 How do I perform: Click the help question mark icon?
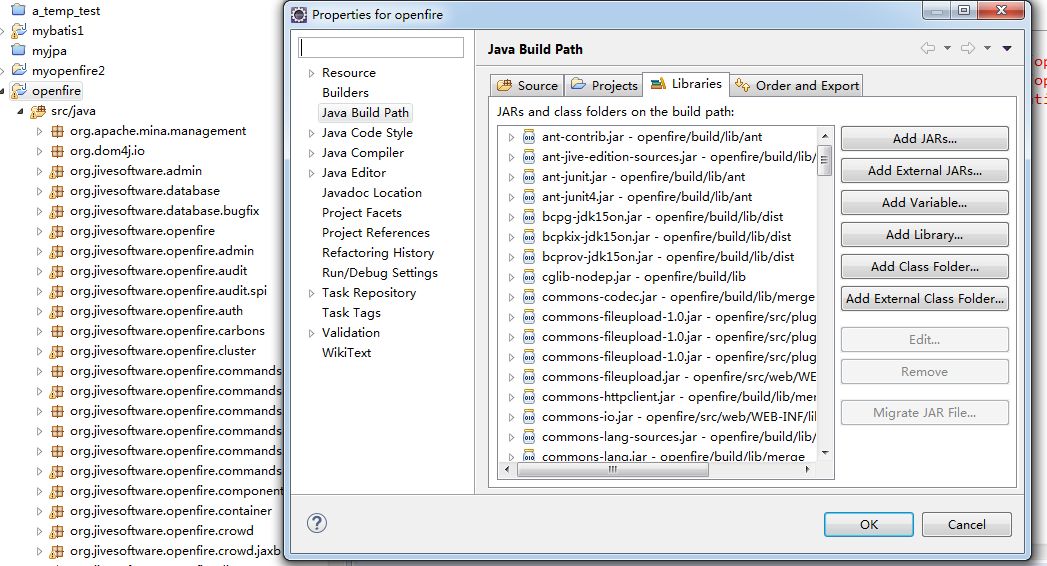tap(317, 523)
